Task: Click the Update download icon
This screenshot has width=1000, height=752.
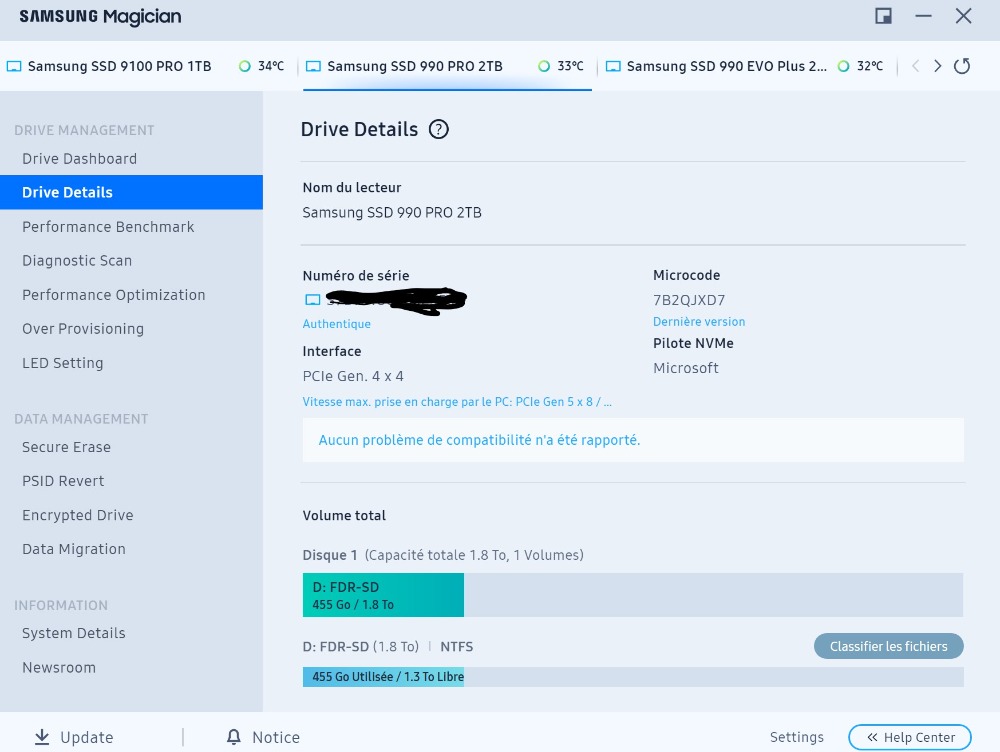Action: (x=42, y=737)
